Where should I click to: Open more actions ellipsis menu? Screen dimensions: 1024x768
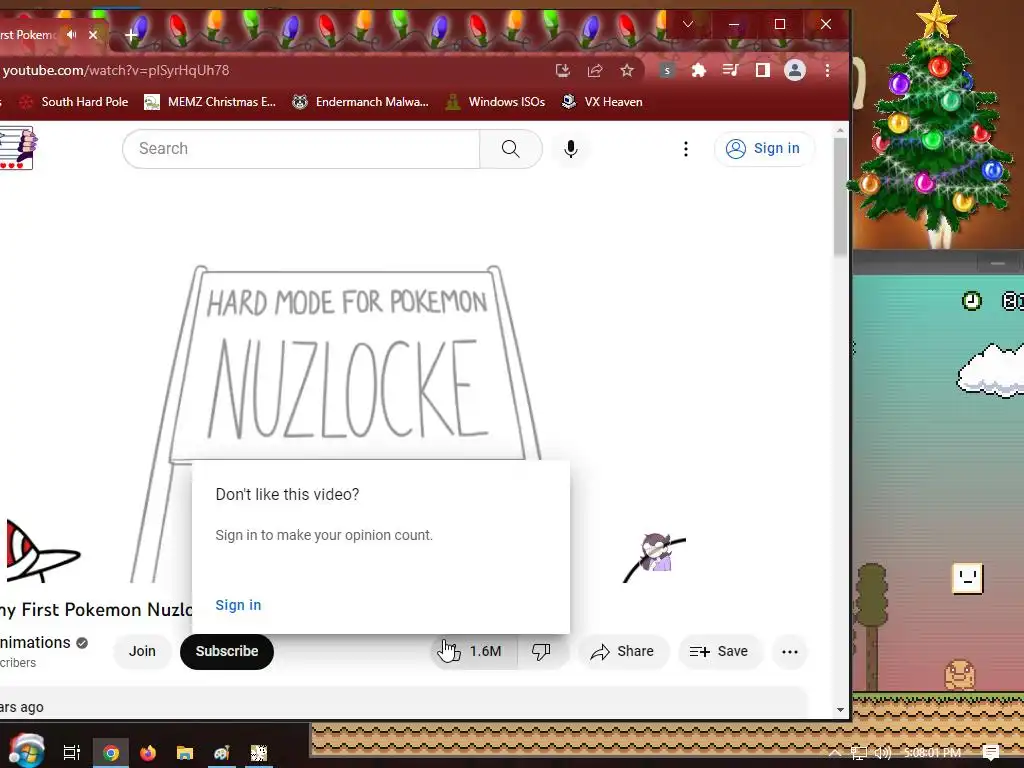790,652
